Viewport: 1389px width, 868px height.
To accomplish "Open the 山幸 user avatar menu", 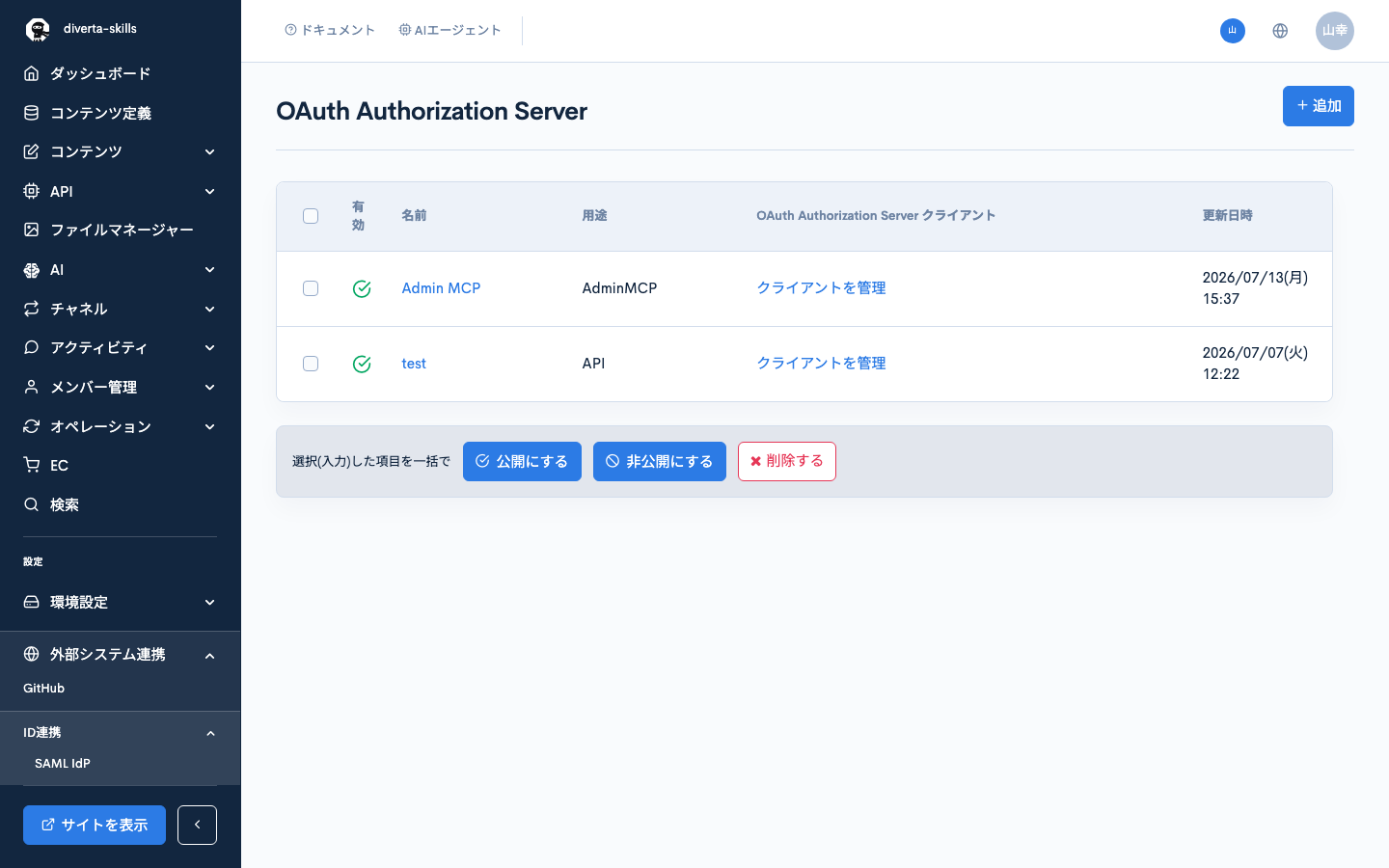I will [x=1335, y=31].
